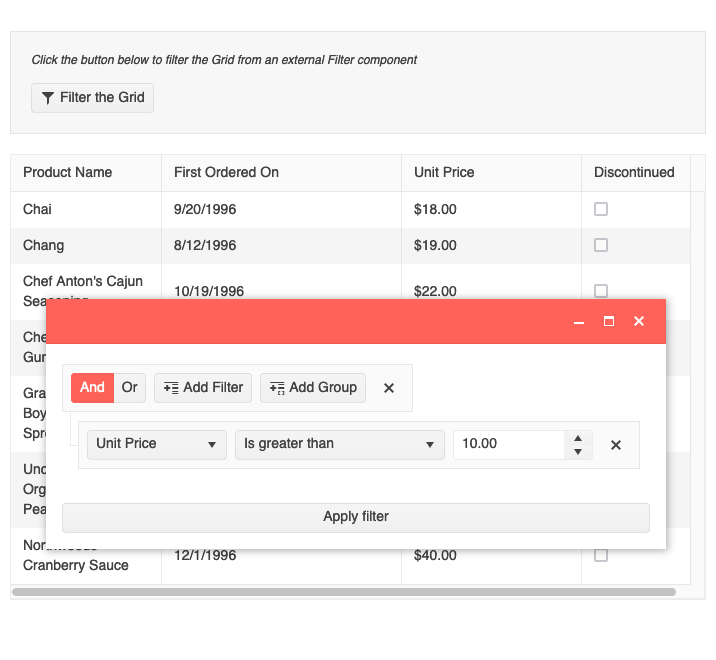Click the Filter the Grid button
The image size is (716, 660).
click(x=92, y=98)
